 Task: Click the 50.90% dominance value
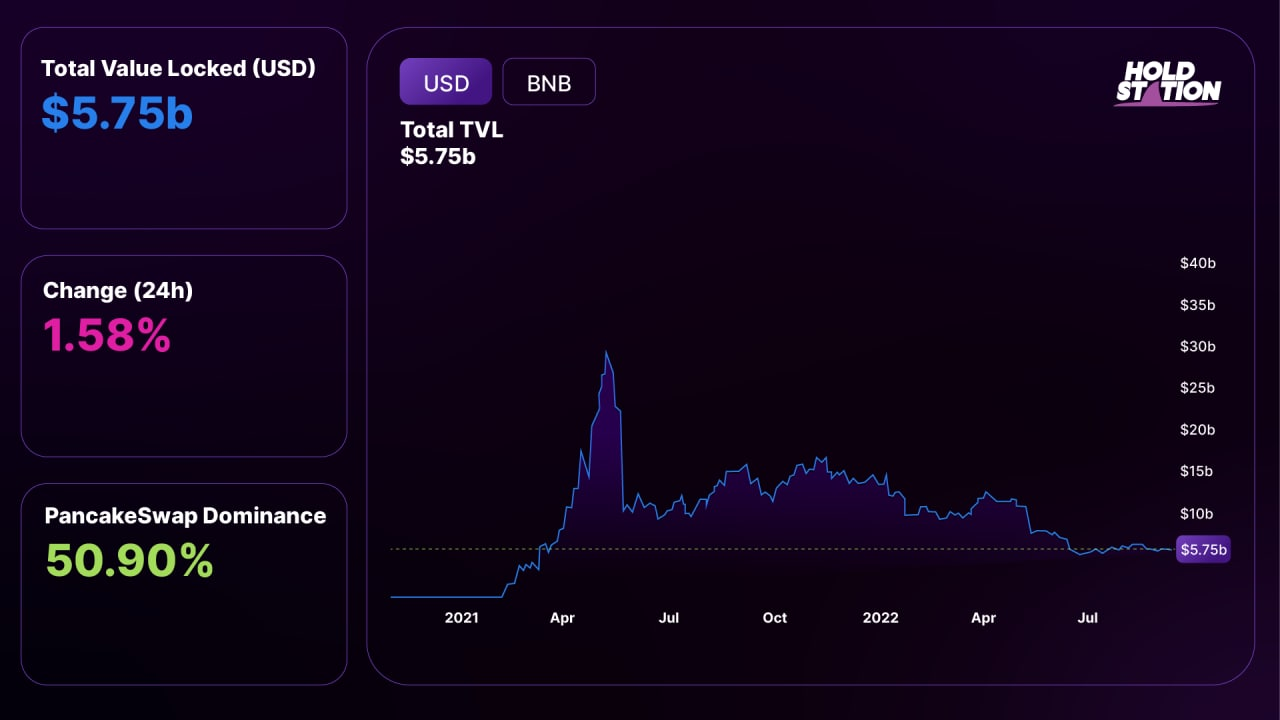pos(130,560)
